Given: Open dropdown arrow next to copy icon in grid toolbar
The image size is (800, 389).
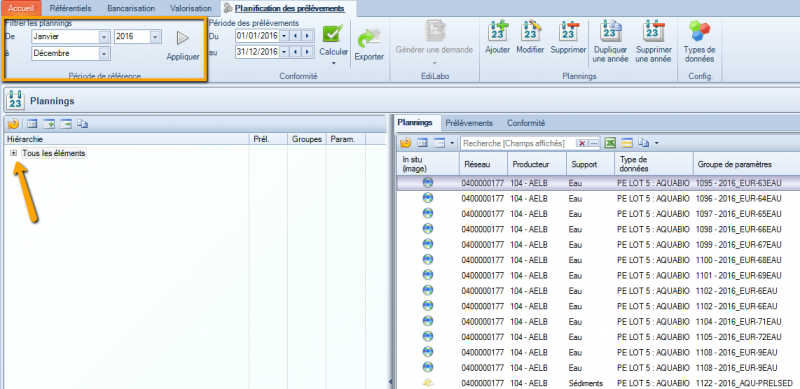Looking at the screenshot, I should point(656,144).
